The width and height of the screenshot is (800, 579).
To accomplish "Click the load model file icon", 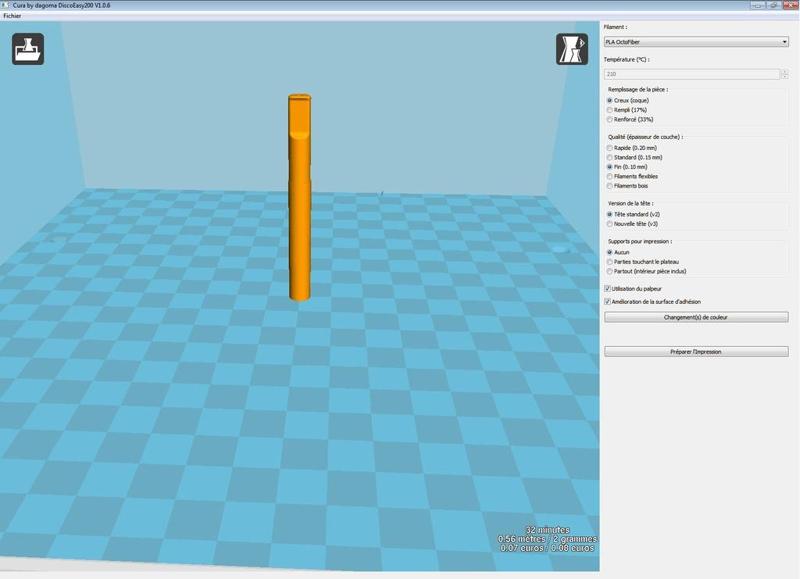I will [x=28, y=49].
